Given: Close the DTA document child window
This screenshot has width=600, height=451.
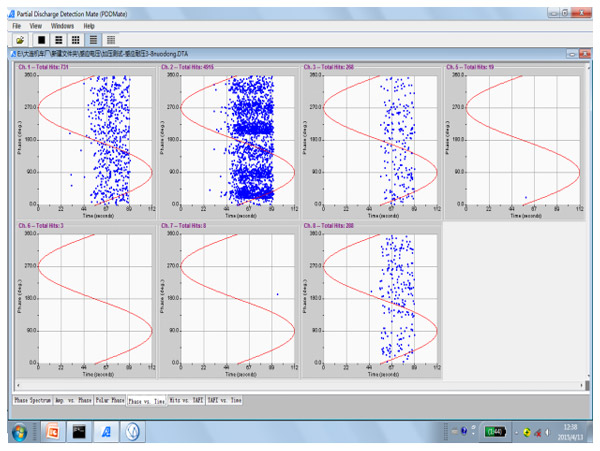Looking at the screenshot, I should point(585,54).
